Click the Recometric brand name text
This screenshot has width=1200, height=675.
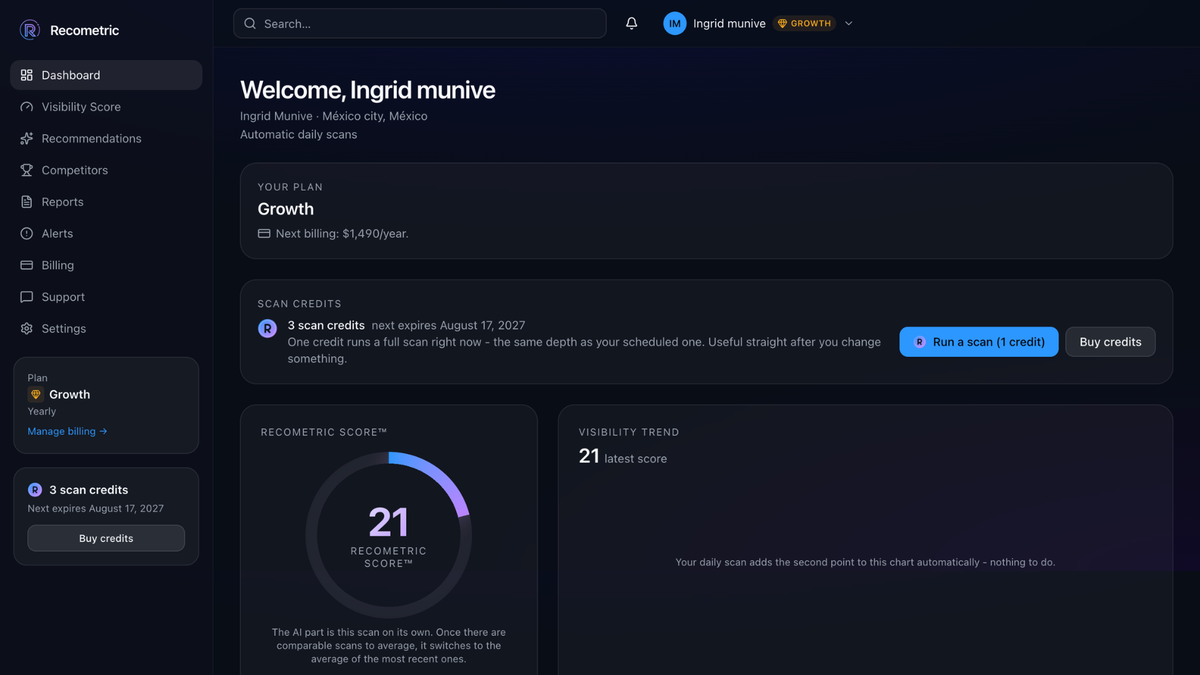pyautogui.click(x=85, y=30)
